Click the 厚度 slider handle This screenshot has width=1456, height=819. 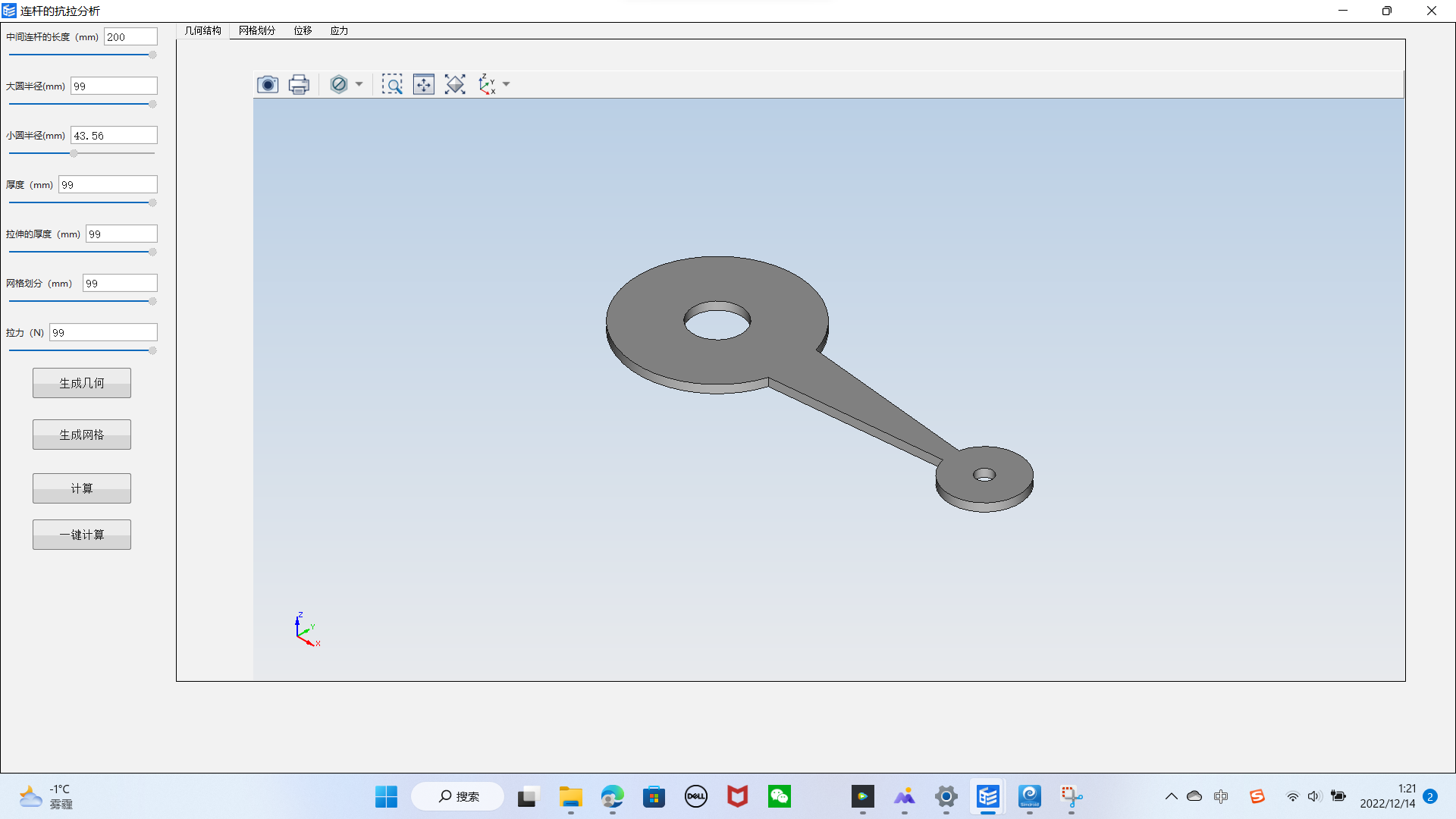coord(152,202)
